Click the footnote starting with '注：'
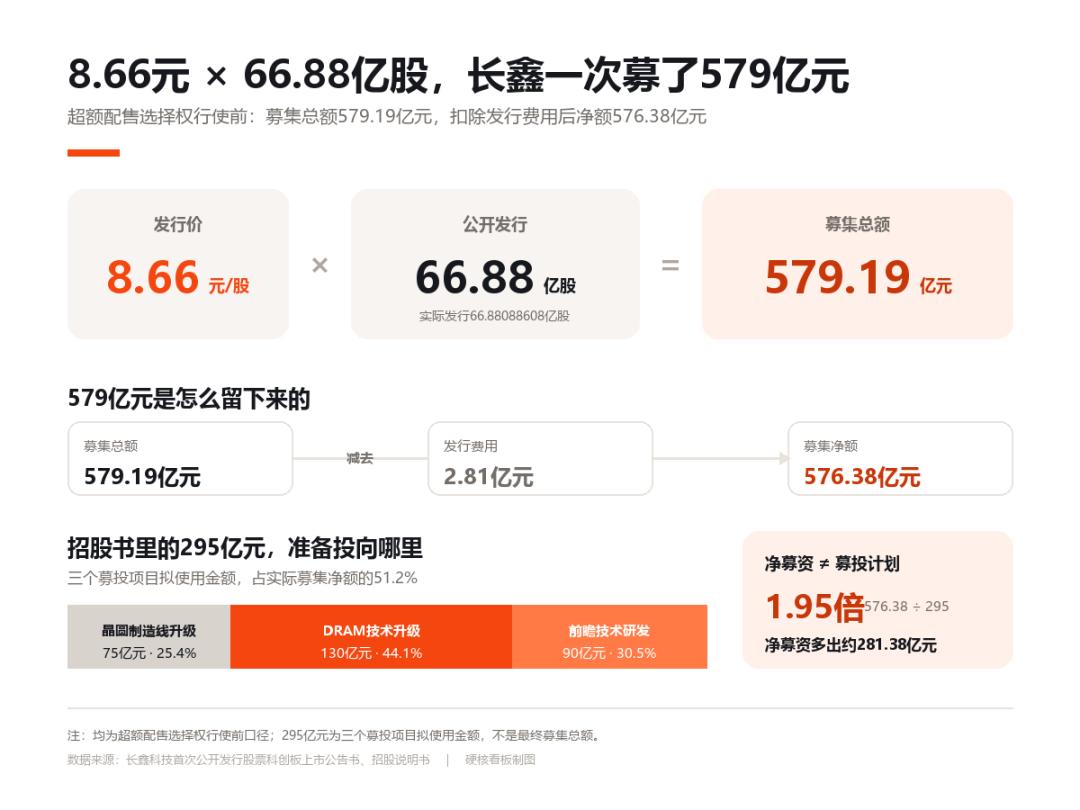 tap(334, 736)
